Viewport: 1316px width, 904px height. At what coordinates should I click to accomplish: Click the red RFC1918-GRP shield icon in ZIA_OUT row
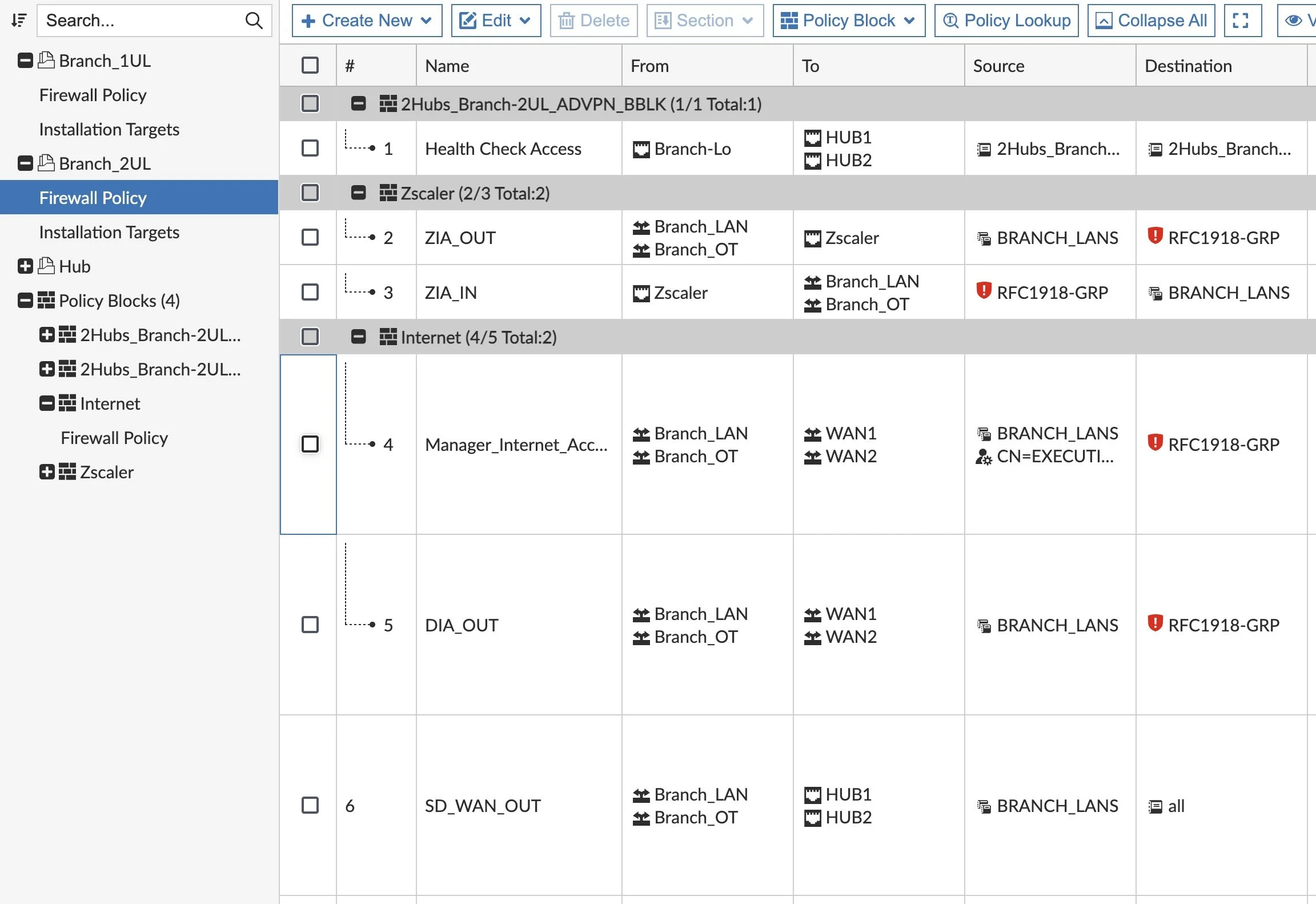(x=1155, y=235)
